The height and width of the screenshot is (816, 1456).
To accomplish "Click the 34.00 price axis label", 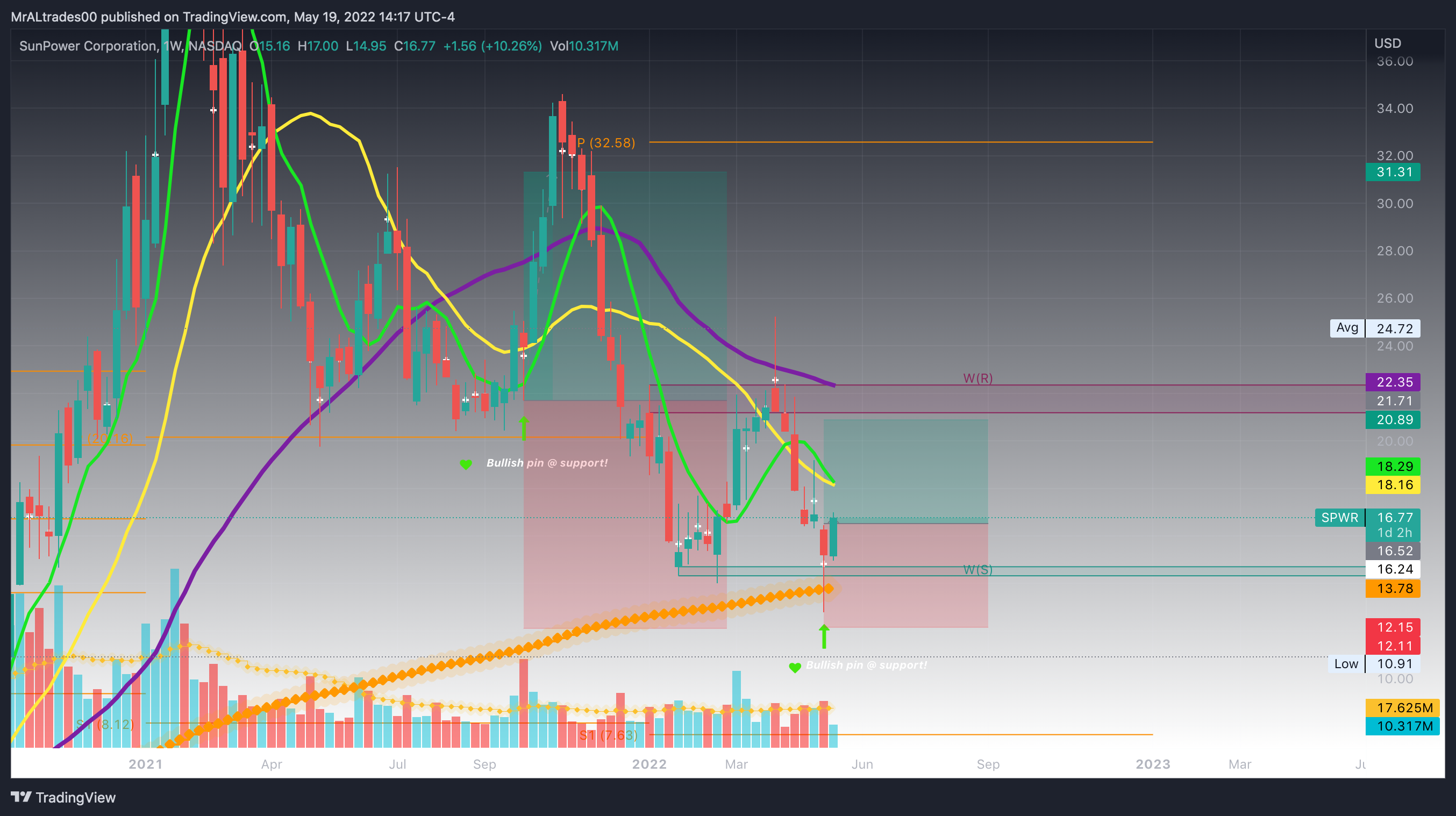I will coord(1394,108).
